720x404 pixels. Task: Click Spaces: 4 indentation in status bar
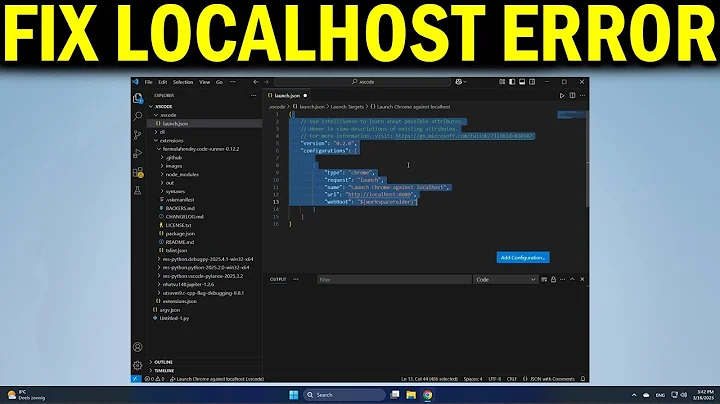click(472, 379)
